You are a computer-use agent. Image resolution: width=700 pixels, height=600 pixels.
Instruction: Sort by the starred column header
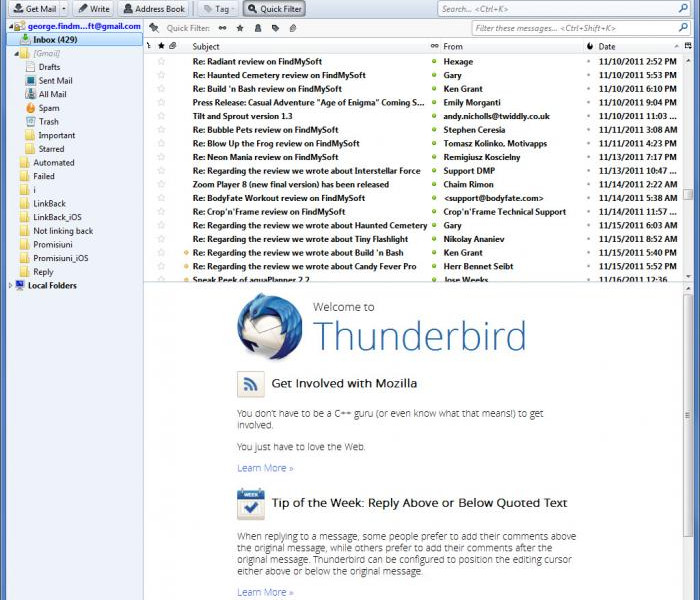pyautogui.click(x=161, y=46)
